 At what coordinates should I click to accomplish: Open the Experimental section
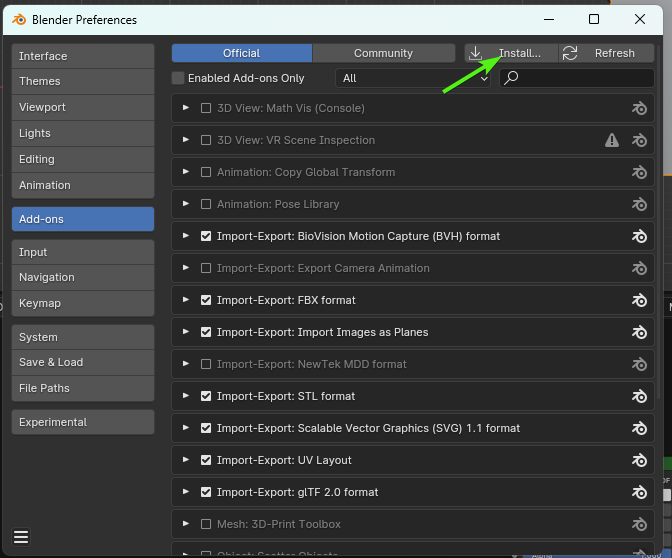click(x=83, y=422)
